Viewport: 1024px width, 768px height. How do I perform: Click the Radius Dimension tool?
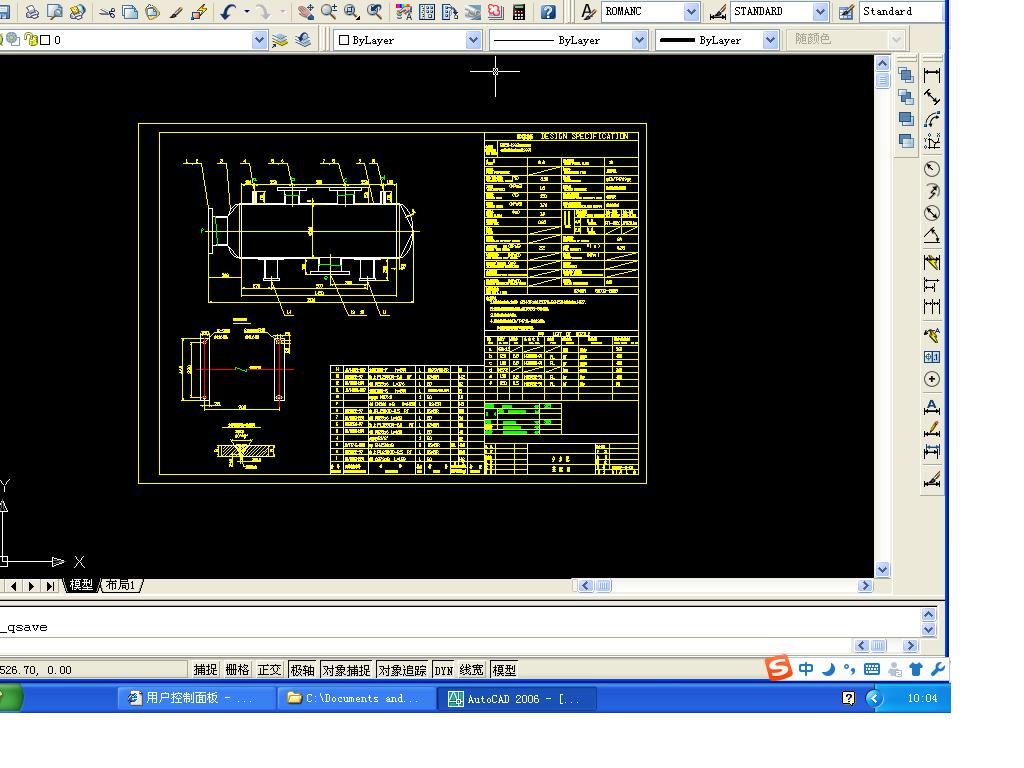click(x=932, y=169)
